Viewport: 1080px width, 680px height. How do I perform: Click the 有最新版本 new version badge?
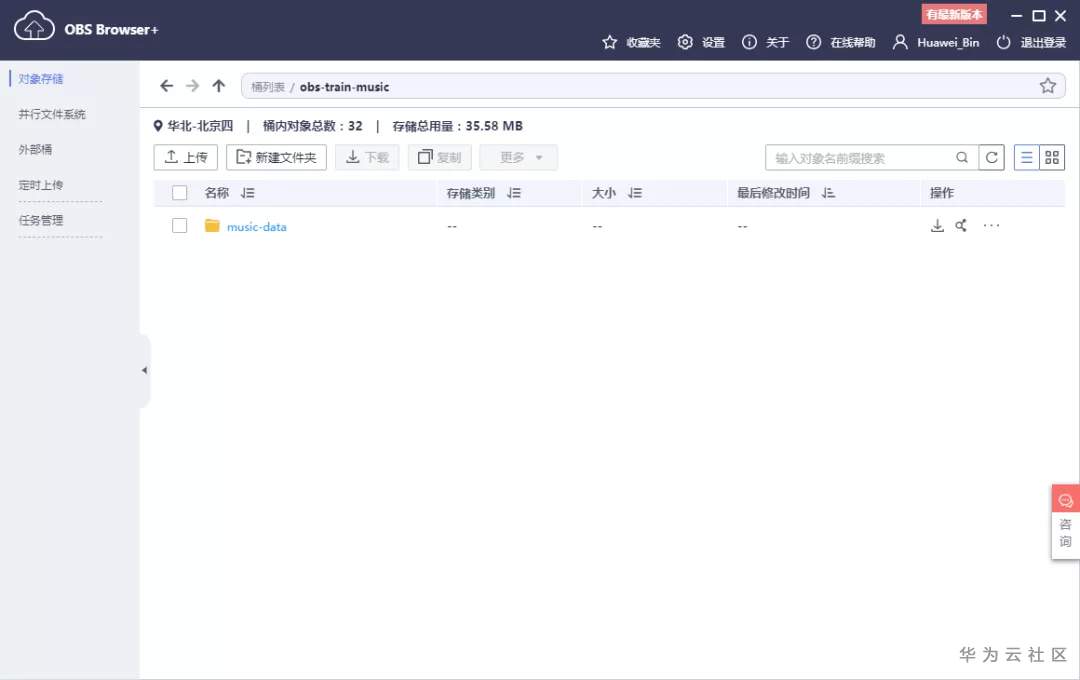(x=954, y=14)
